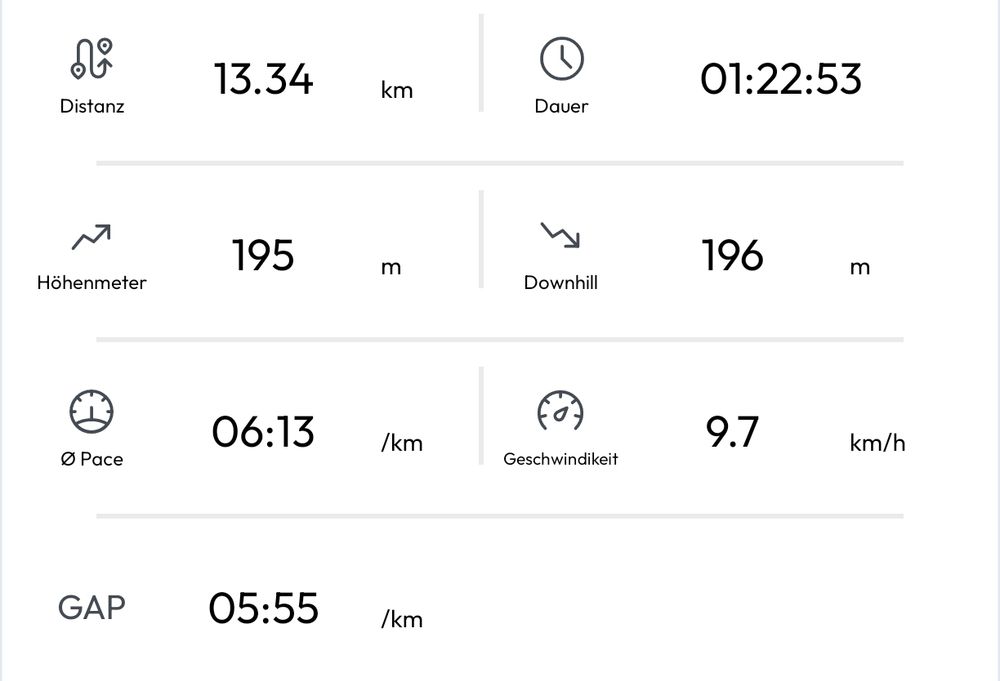Click the Downhill text label
The image size is (1000, 681).
pos(562,281)
